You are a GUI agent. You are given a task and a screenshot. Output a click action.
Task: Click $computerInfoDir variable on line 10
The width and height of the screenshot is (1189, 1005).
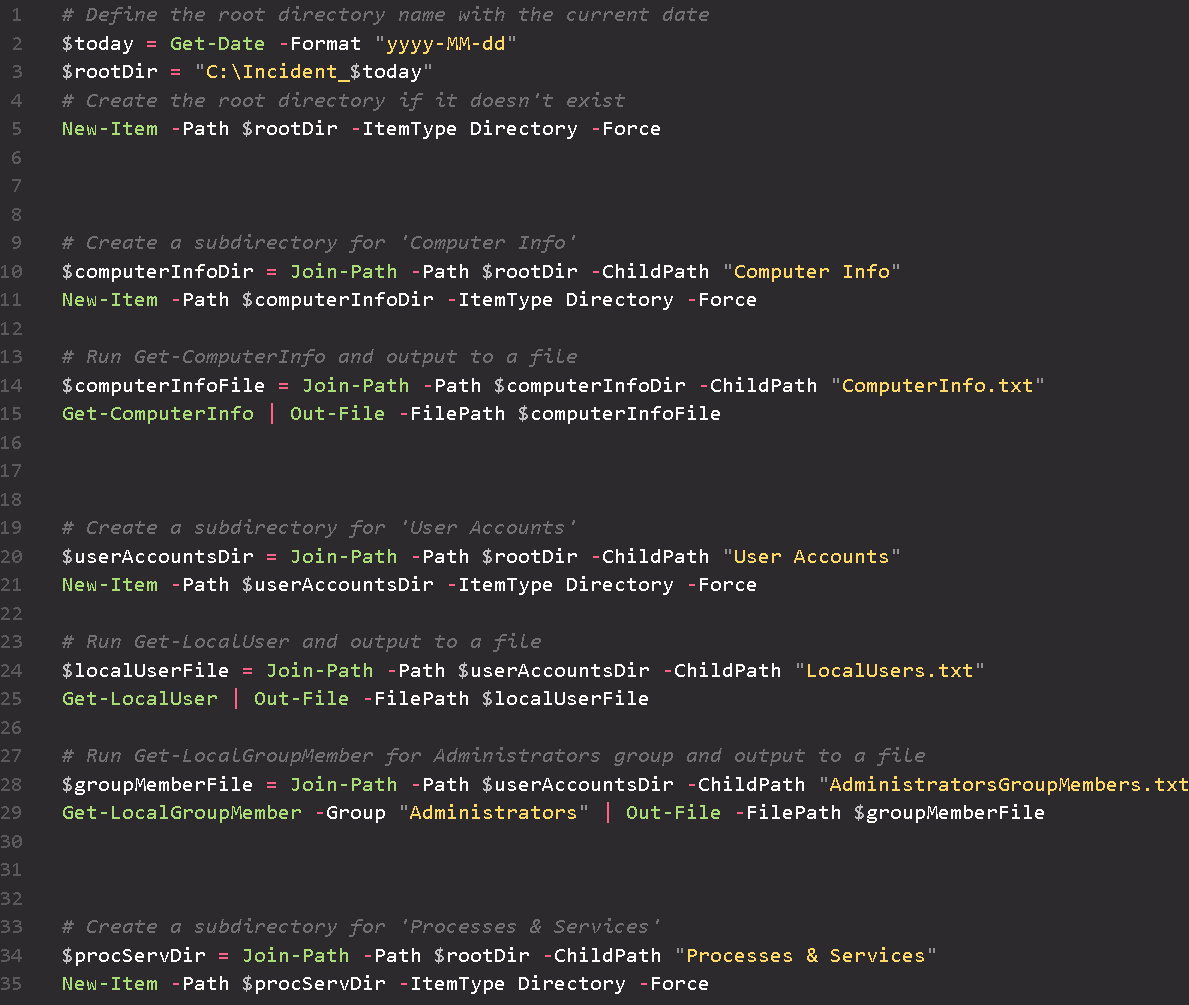tap(158, 272)
